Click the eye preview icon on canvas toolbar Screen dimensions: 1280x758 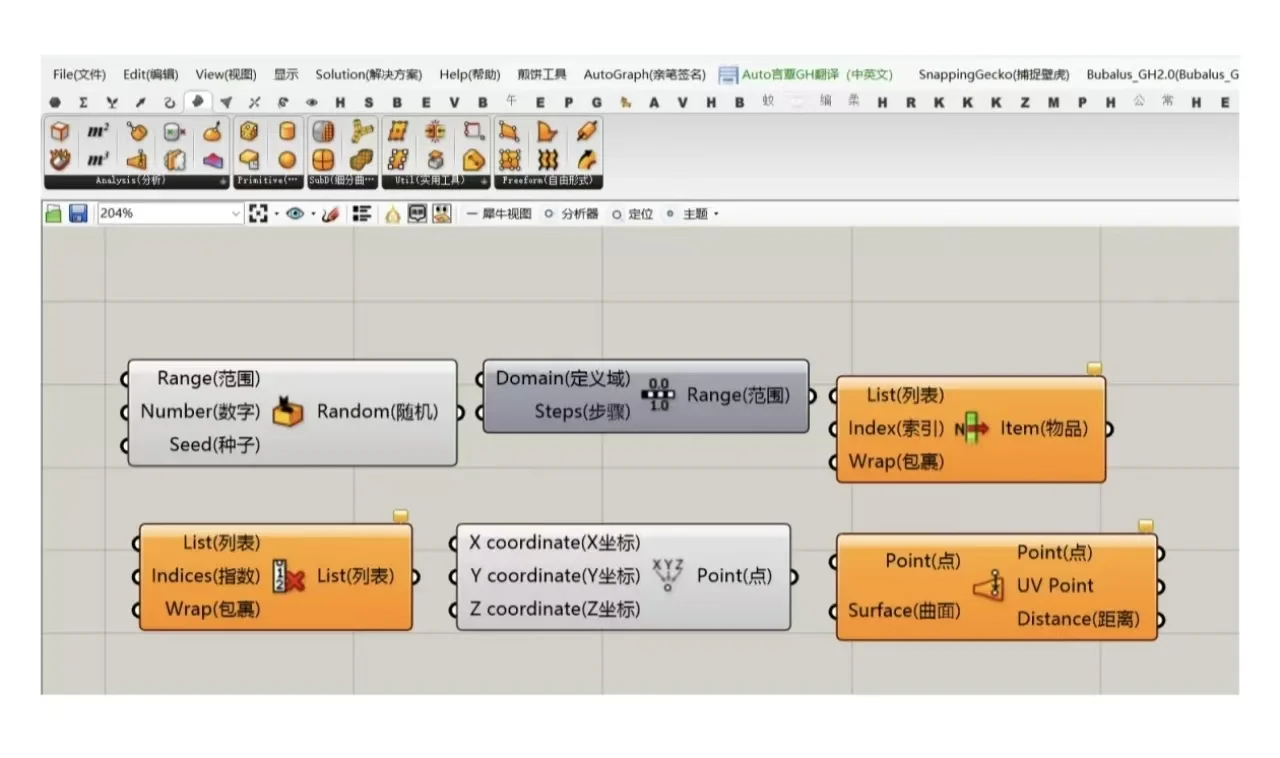(x=295, y=214)
